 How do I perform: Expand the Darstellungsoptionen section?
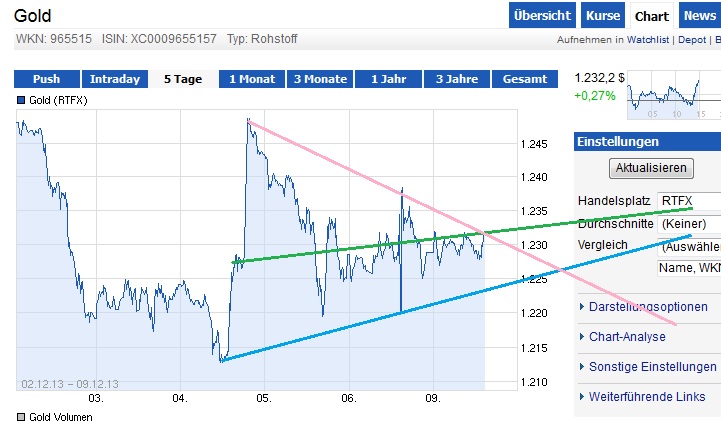646,307
